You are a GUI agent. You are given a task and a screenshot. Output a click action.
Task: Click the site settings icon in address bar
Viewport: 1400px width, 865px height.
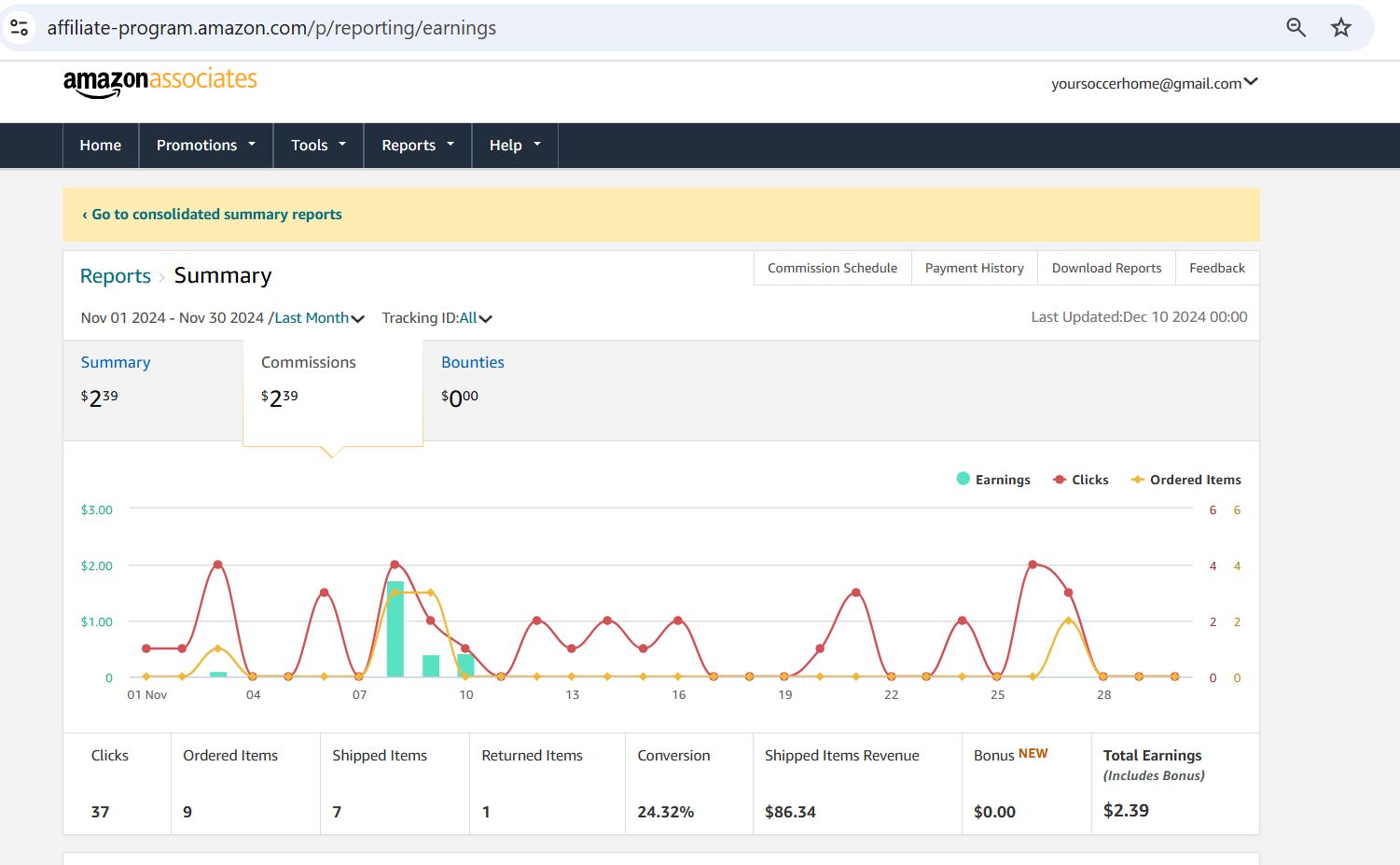[19, 27]
